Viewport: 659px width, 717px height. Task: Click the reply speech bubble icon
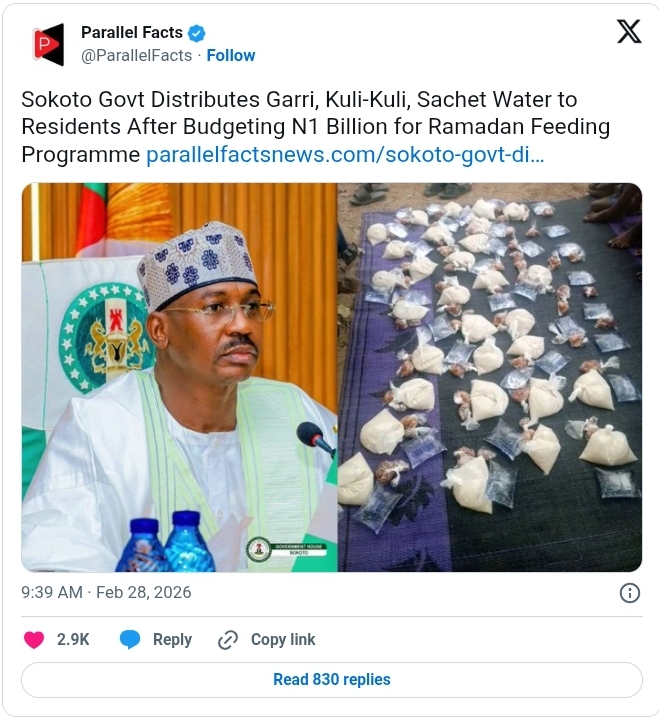click(130, 640)
